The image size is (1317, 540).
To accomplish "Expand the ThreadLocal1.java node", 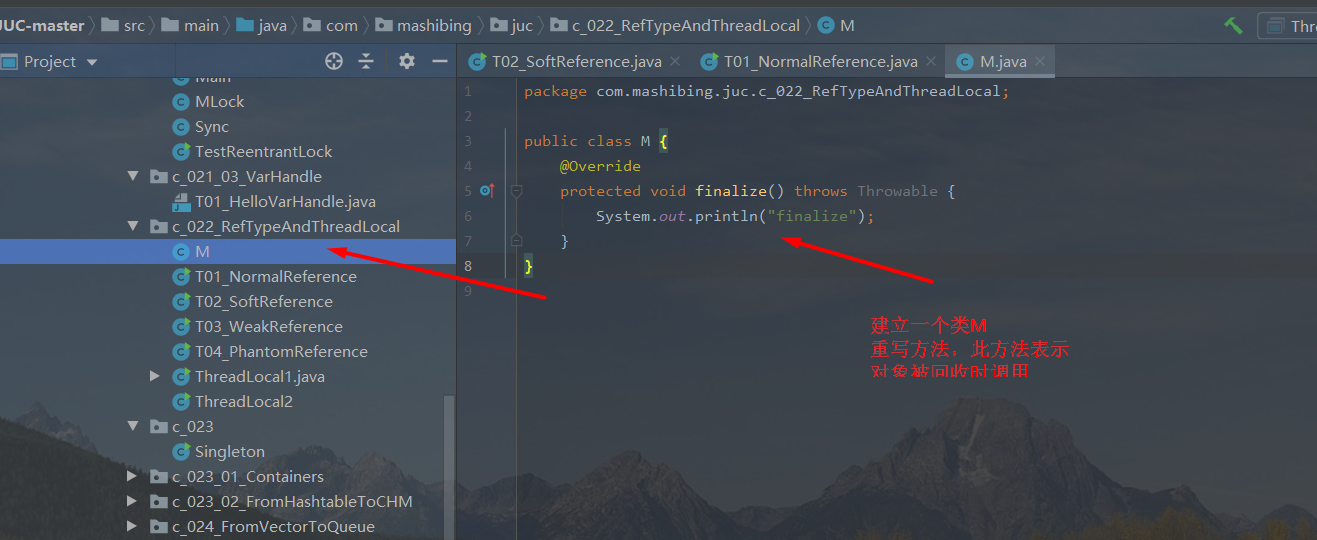I will point(155,376).
